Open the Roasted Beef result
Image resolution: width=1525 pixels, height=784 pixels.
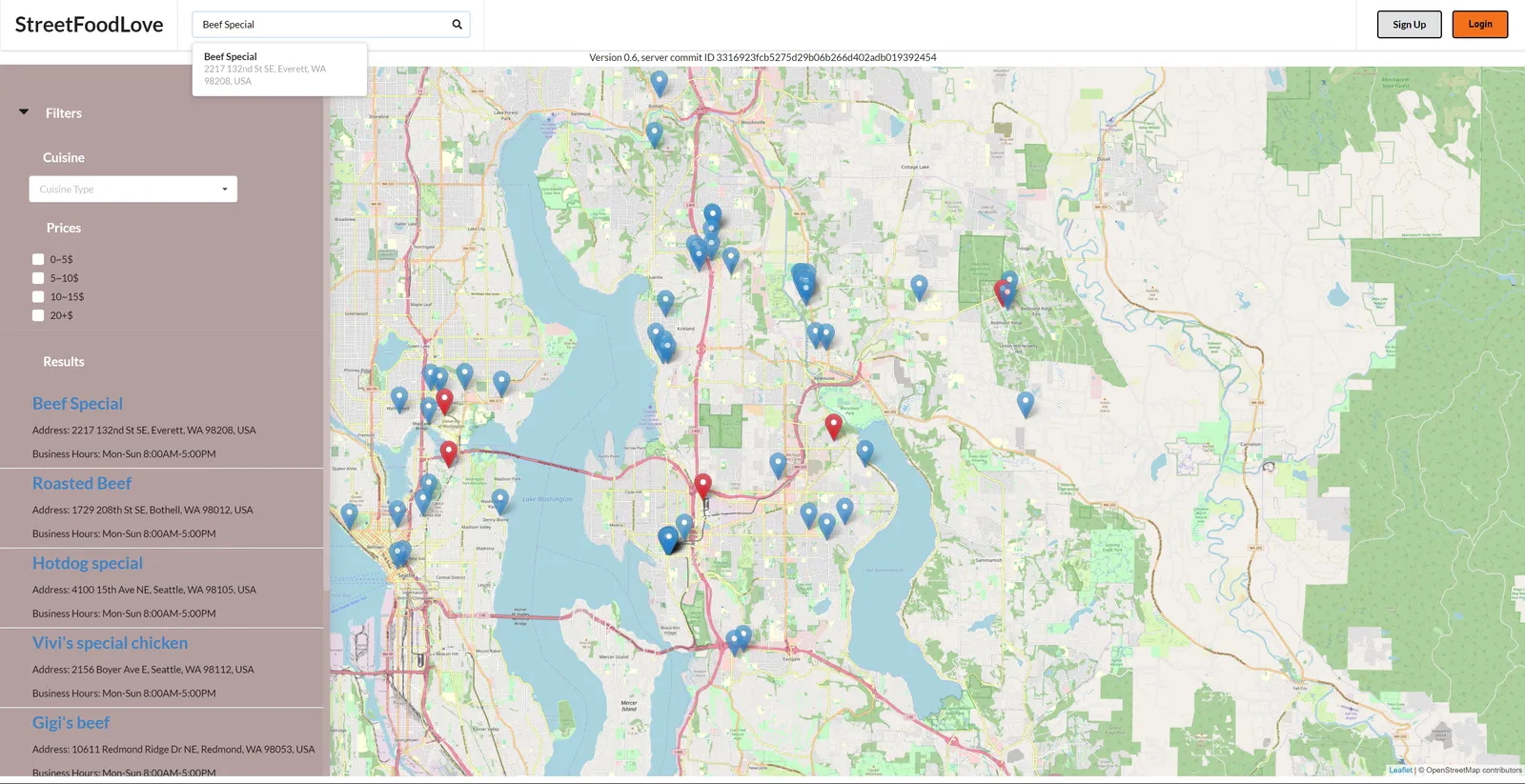(82, 483)
